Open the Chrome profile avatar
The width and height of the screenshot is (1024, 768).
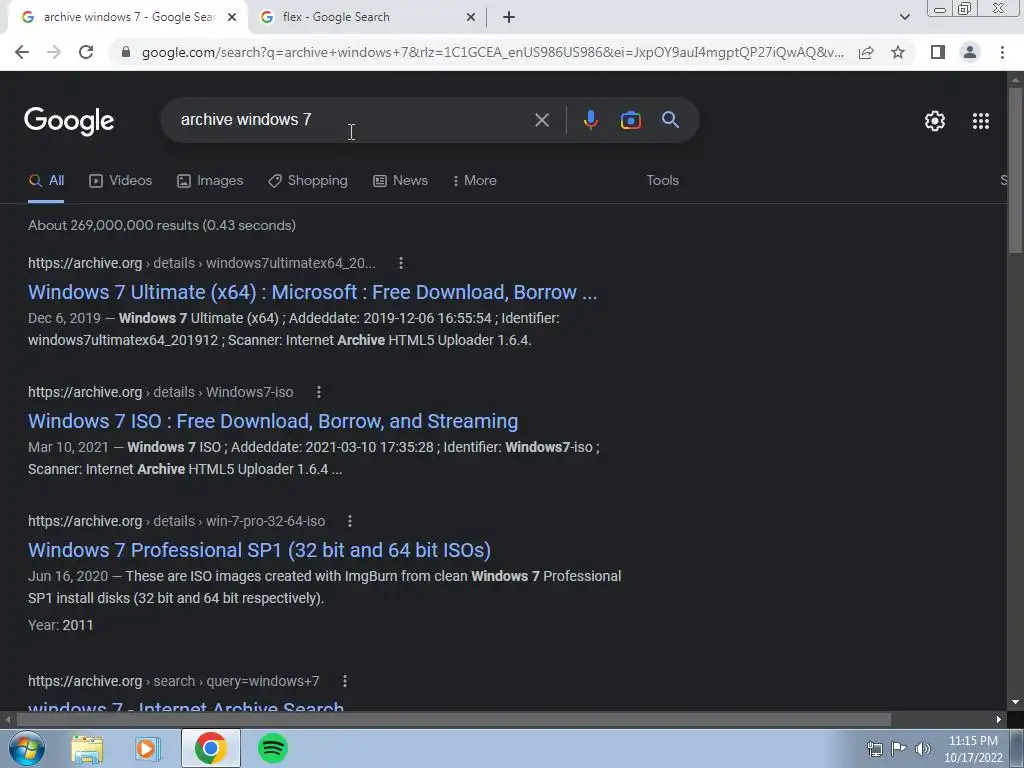(970, 52)
